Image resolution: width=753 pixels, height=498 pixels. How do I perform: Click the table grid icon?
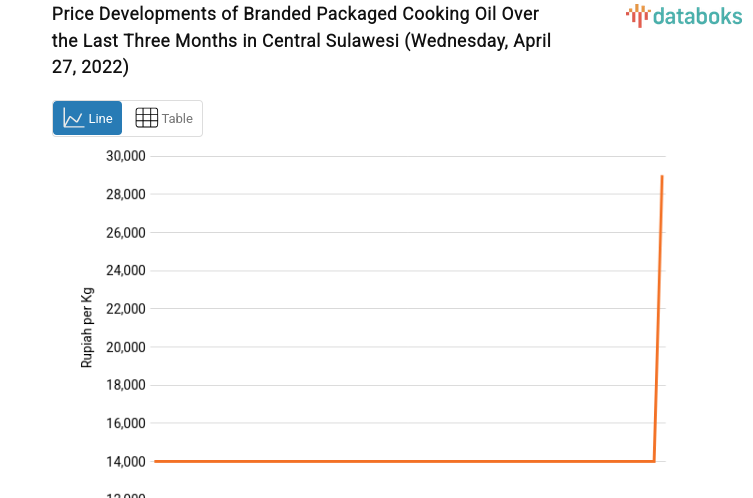point(146,118)
